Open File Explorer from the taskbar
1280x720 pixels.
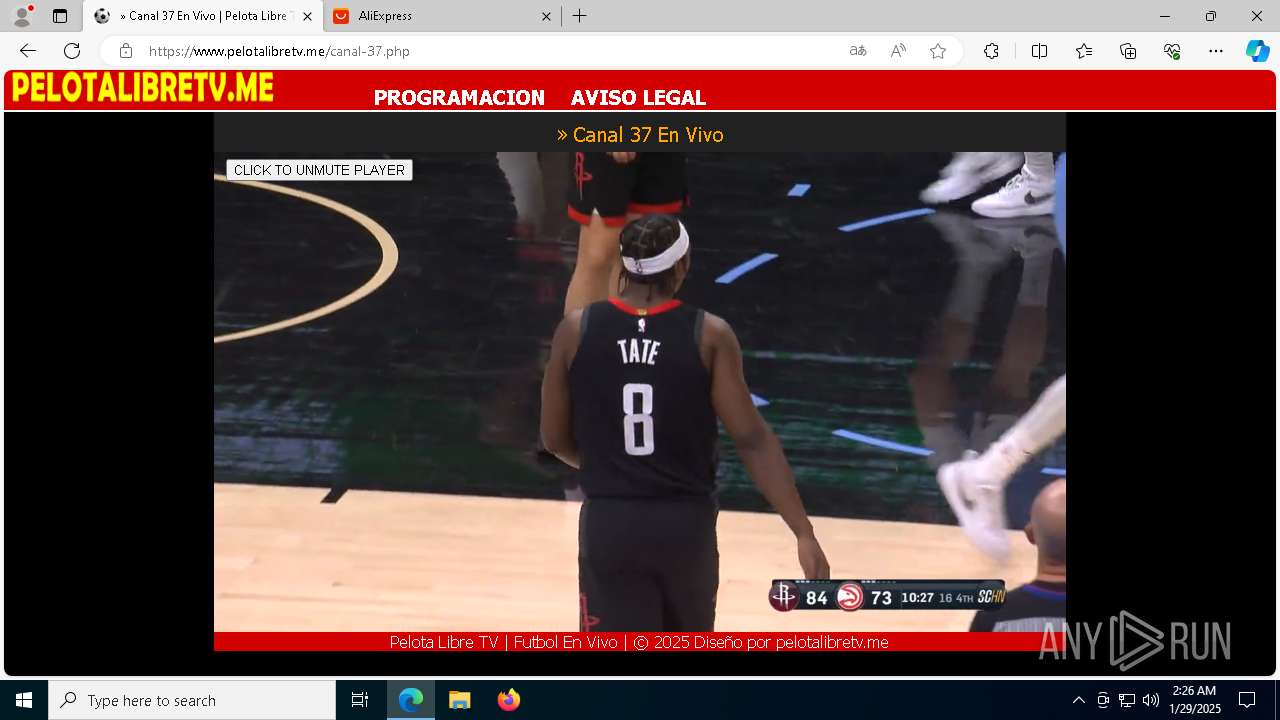pyautogui.click(x=460, y=700)
